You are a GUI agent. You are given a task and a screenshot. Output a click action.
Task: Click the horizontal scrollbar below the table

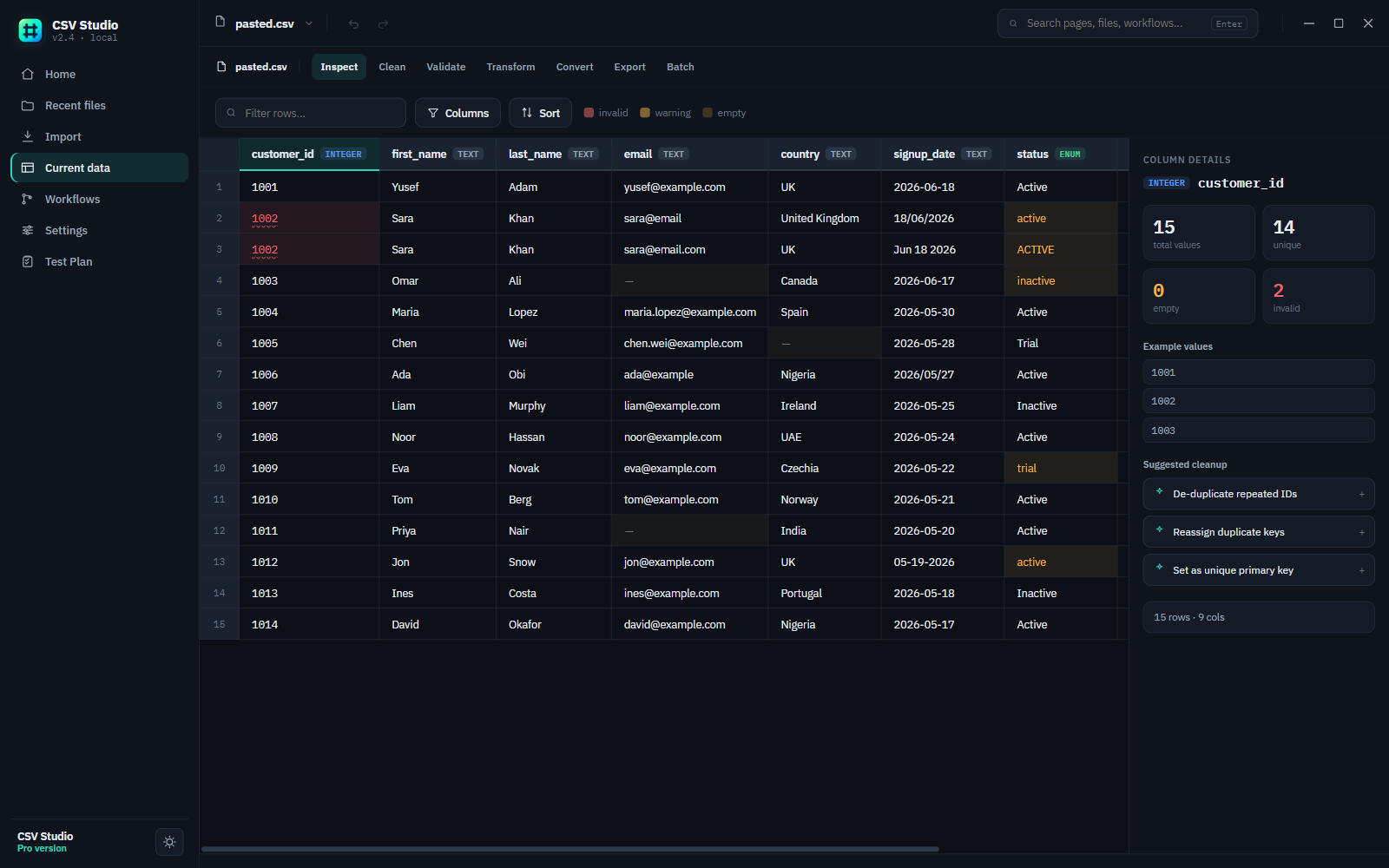(x=570, y=849)
